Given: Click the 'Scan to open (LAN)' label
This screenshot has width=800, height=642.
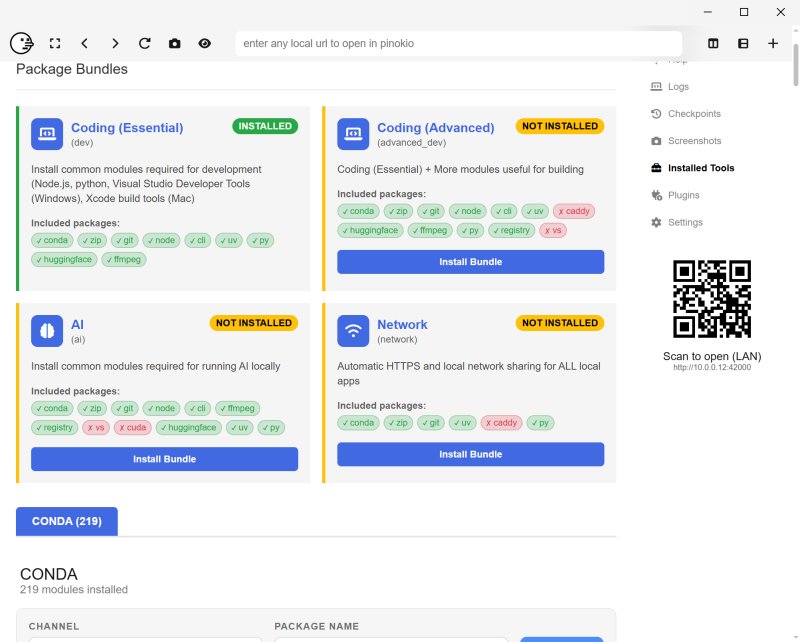Looking at the screenshot, I should 712,356.
